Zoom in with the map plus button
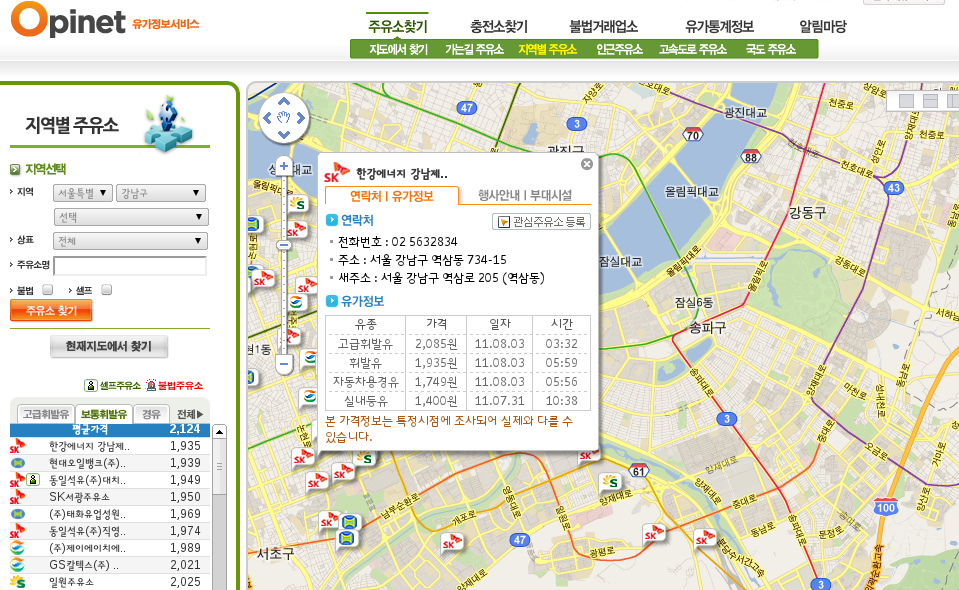Image resolution: width=959 pixels, height=590 pixels. point(284,166)
